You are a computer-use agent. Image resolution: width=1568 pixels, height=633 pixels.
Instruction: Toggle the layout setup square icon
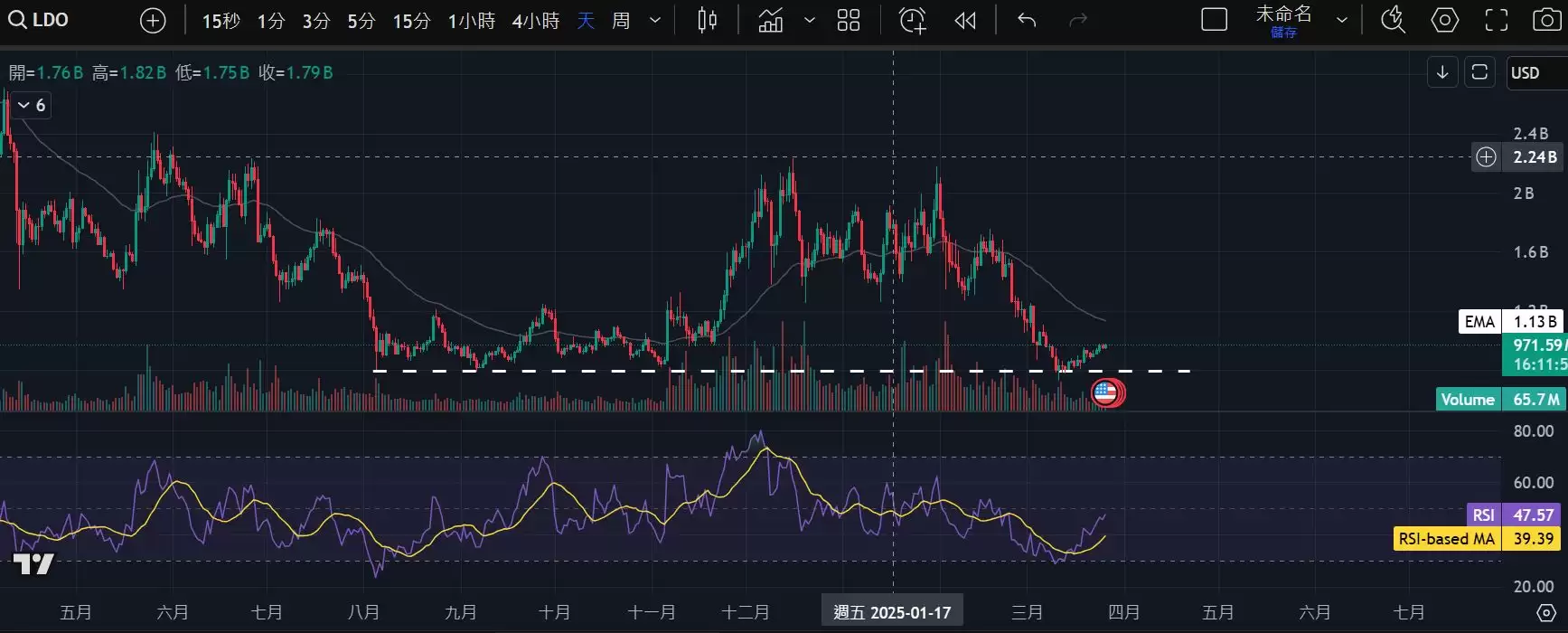pyautogui.click(x=1214, y=20)
